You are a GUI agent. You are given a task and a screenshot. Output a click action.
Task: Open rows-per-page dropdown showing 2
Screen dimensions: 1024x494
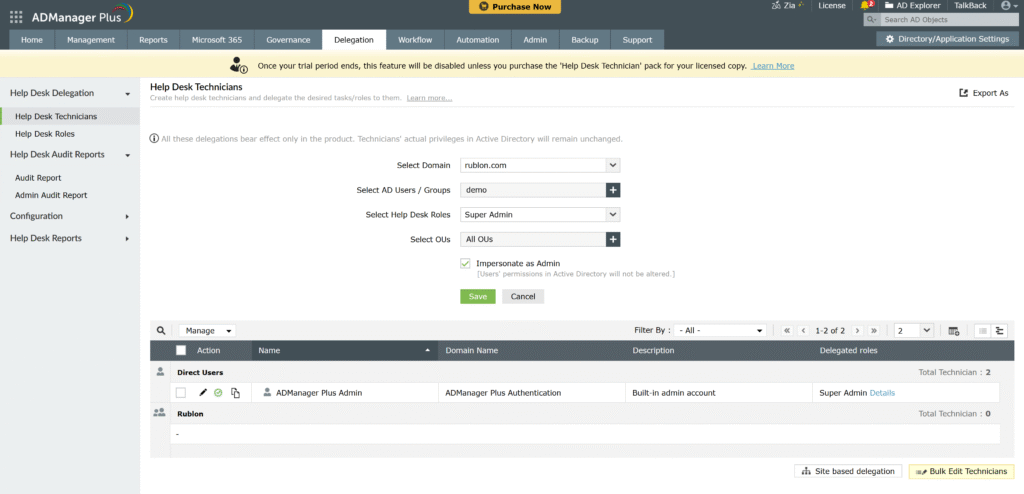tap(914, 331)
